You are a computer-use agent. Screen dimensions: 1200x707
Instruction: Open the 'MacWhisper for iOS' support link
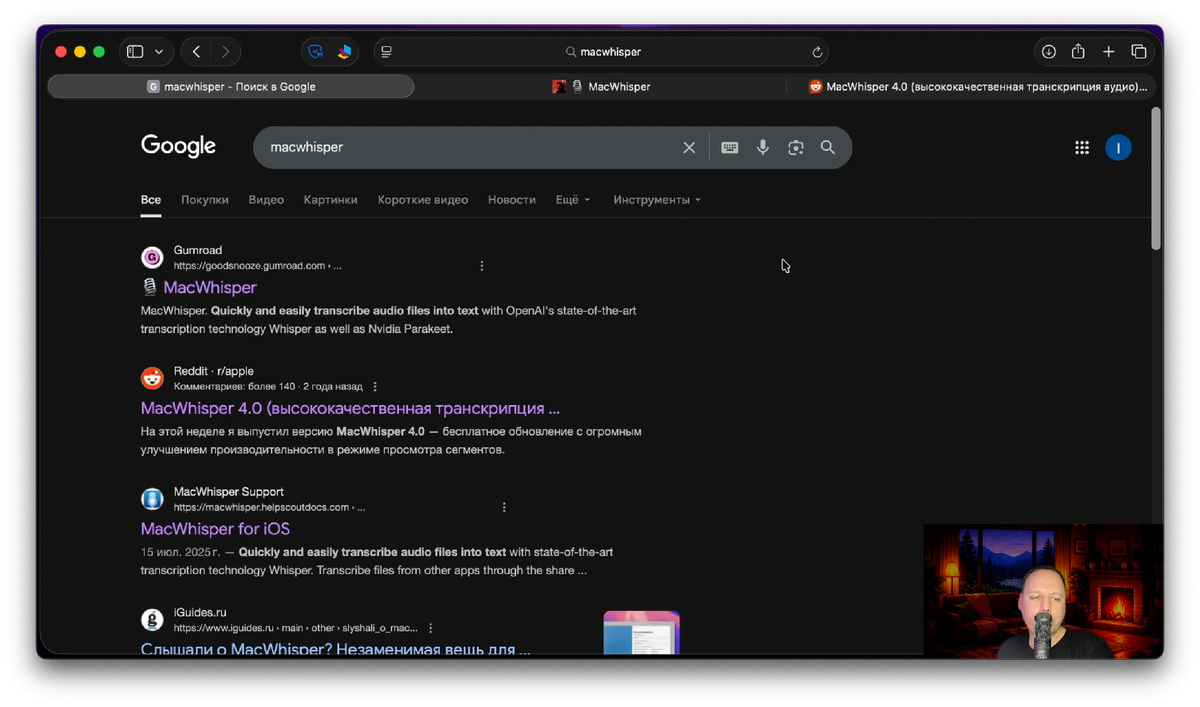tap(215, 528)
